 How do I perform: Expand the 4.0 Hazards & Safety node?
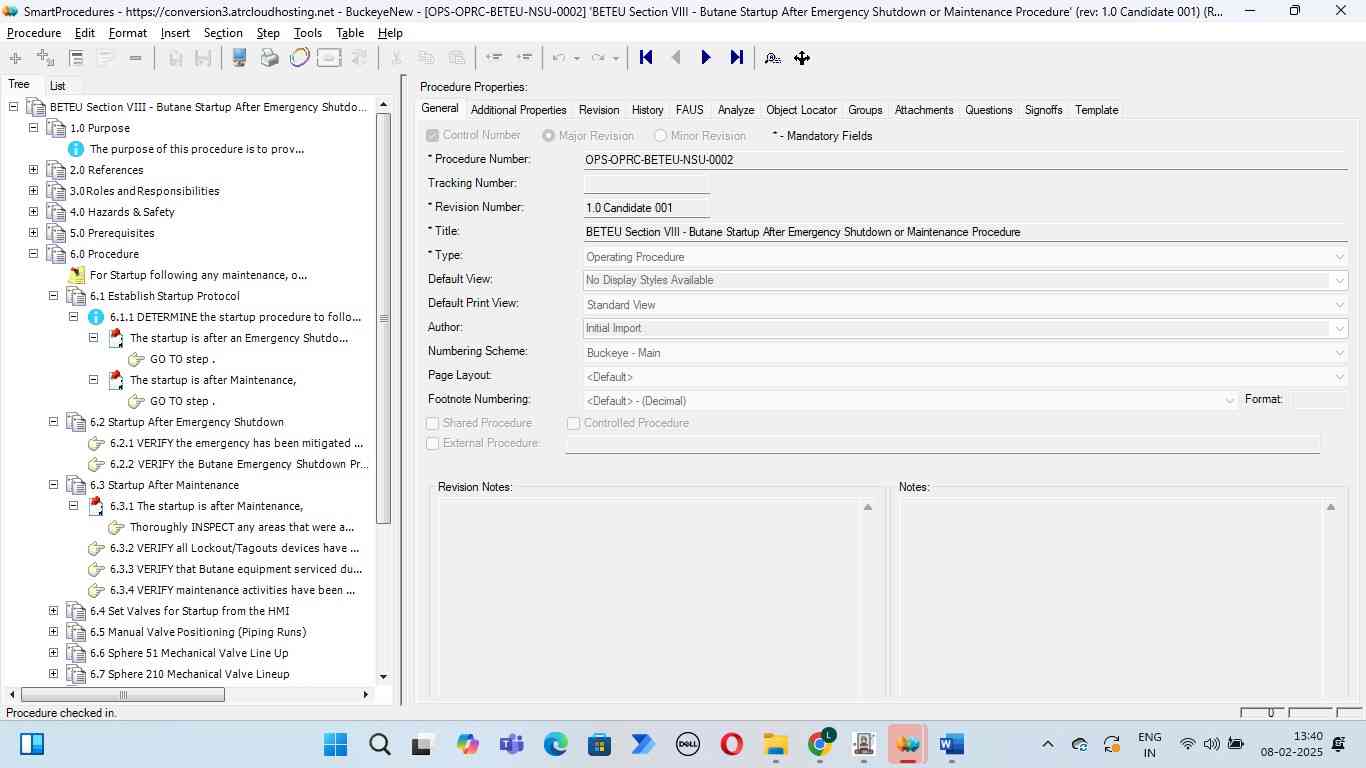33,212
